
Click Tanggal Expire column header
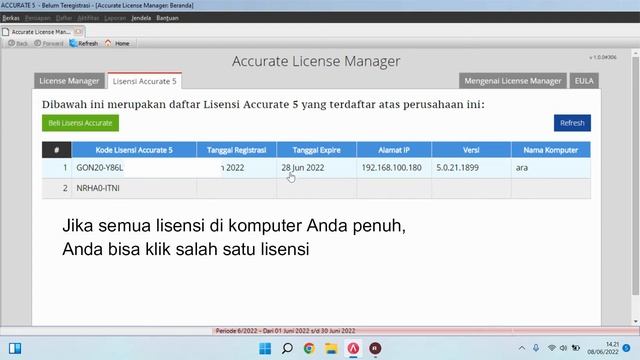click(x=316, y=150)
